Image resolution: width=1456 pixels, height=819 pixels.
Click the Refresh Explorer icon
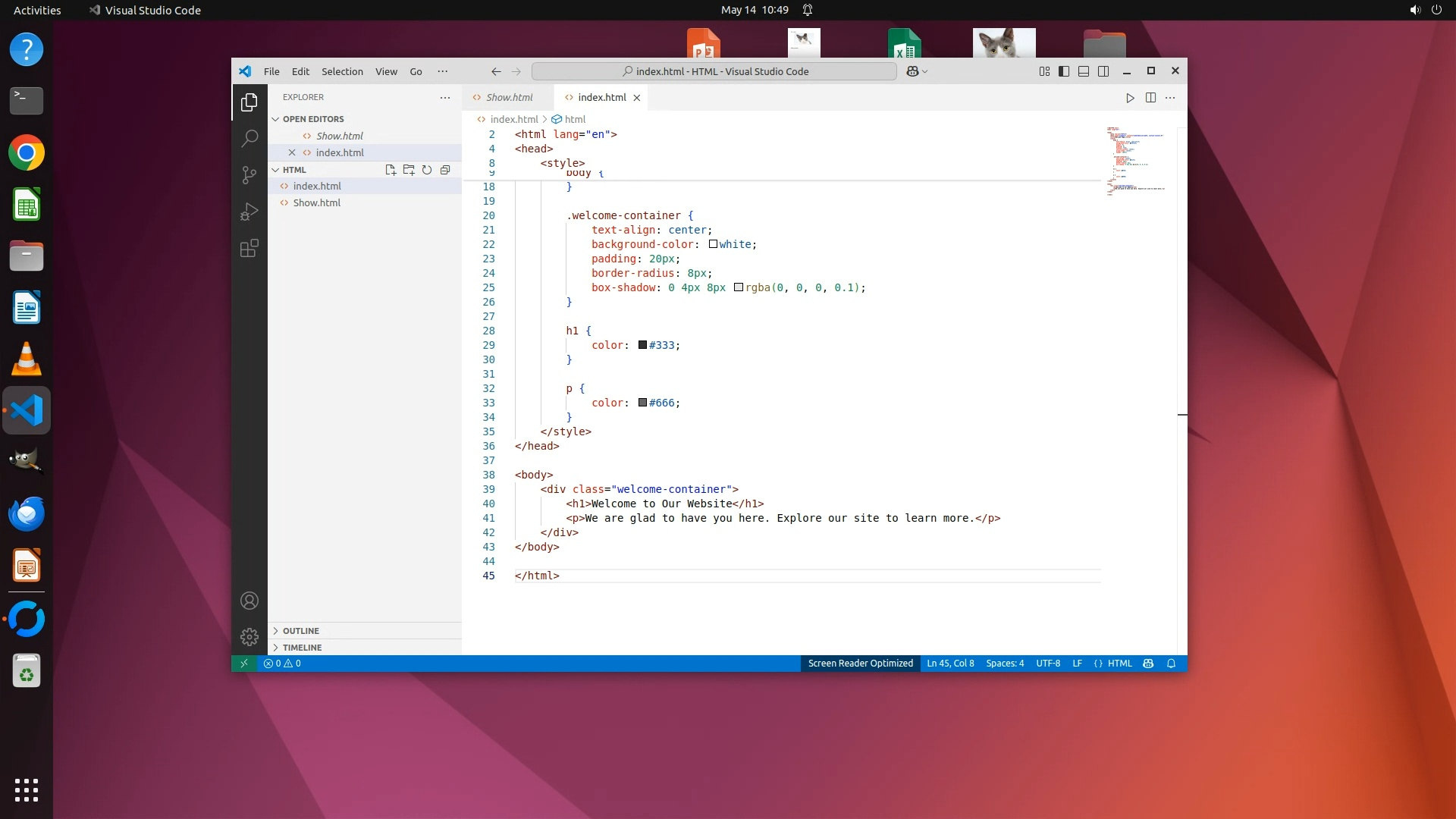[x=427, y=170]
